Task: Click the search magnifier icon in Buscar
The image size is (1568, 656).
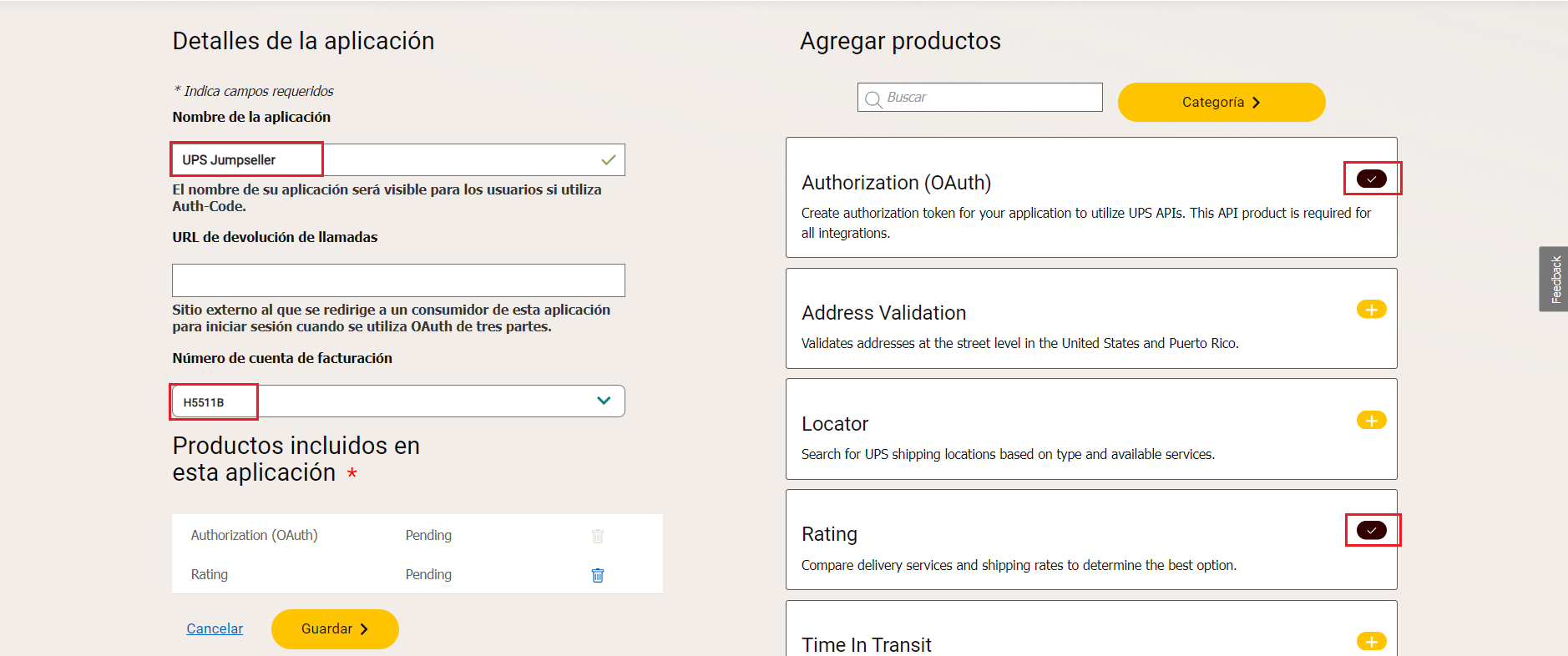Action: coord(873,99)
